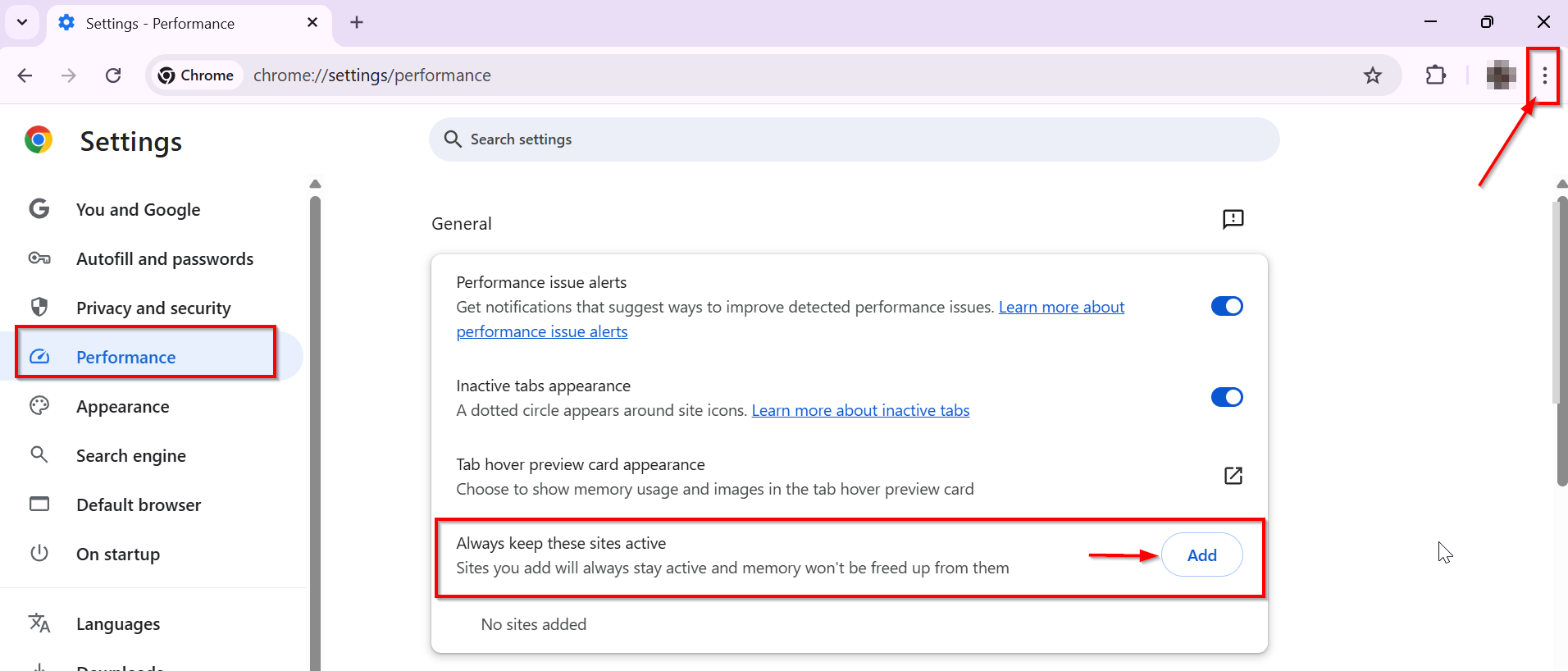Screen dimensions: 1568x671
Task: Disable Performance issue alerts toggle
Action: click(1227, 306)
